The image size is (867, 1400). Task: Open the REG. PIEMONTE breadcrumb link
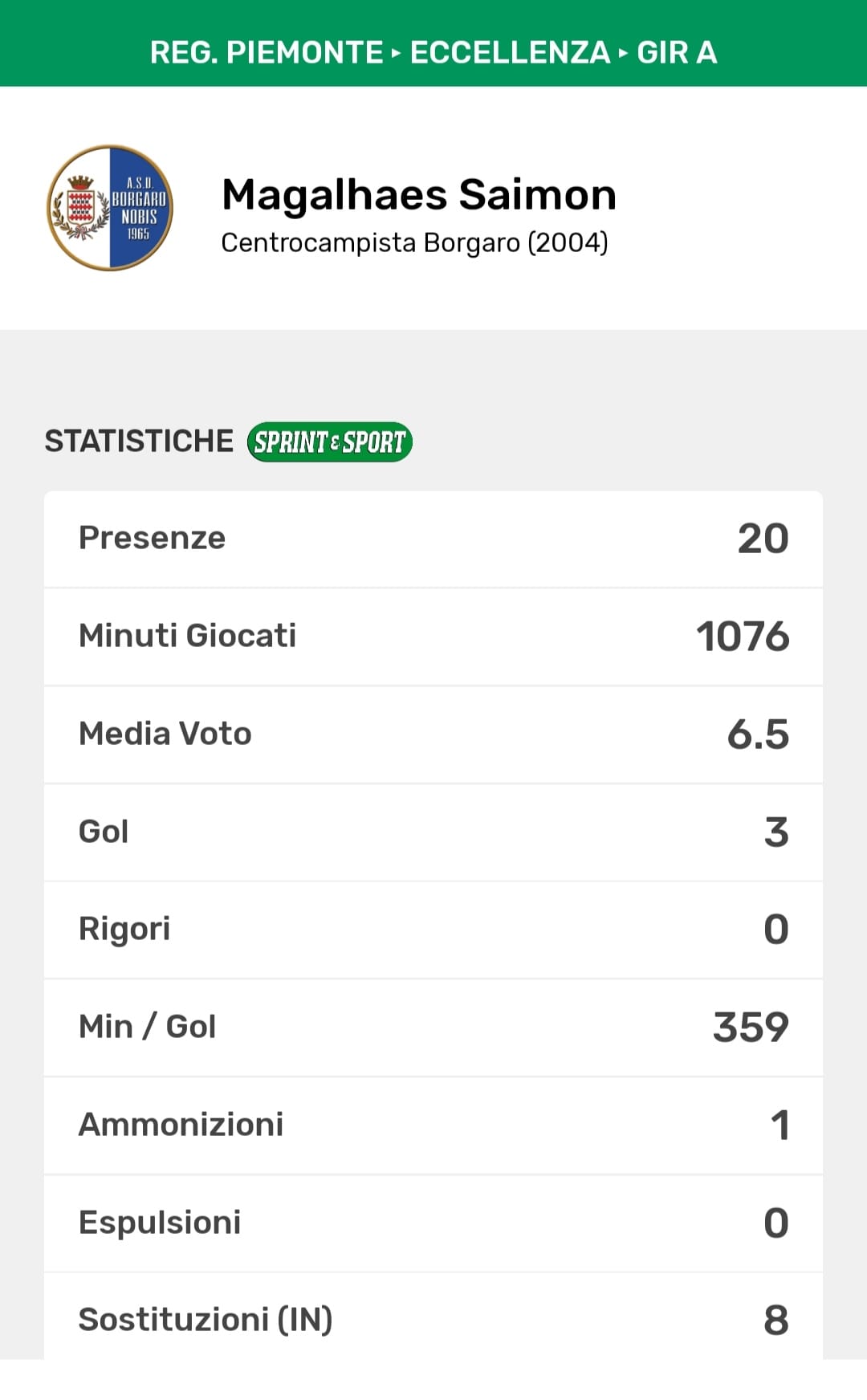266,52
